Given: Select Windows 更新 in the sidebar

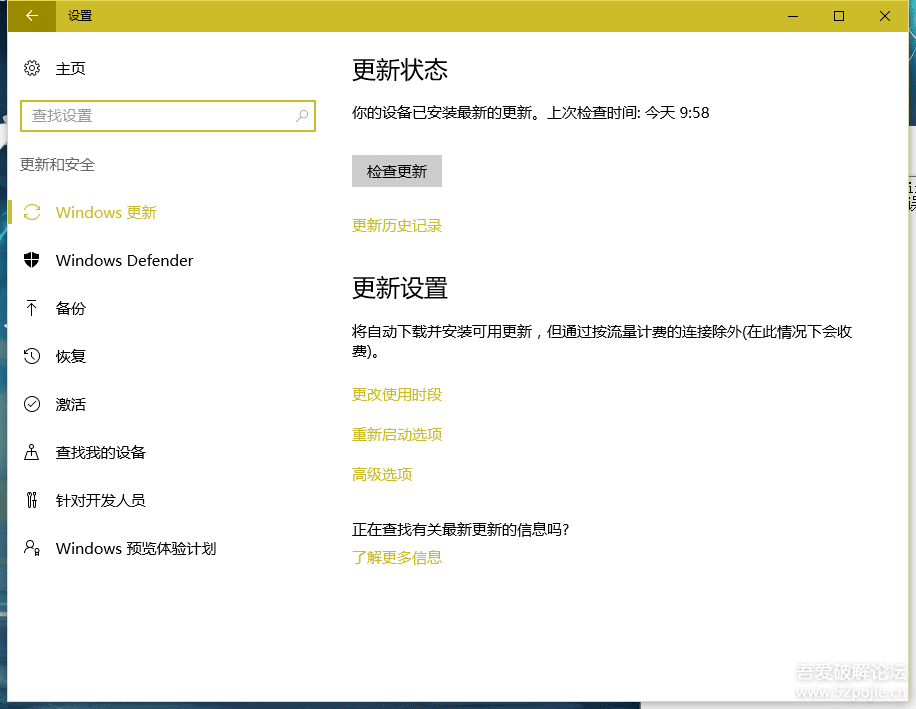Looking at the screenshot, I should 106,212.
